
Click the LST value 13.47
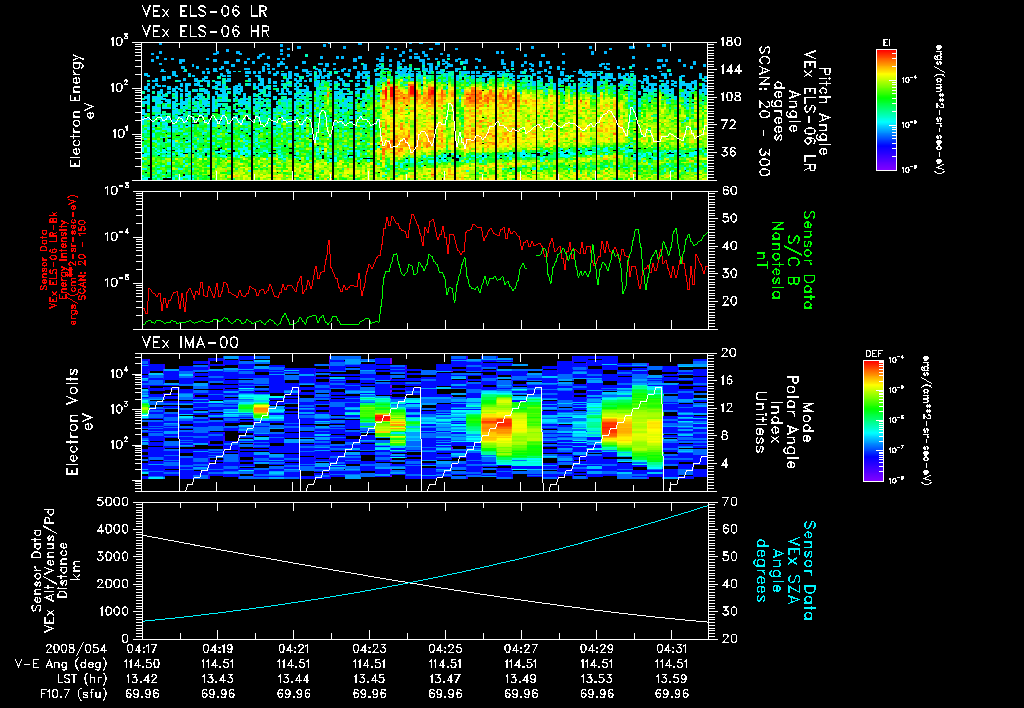pos(445,679)
